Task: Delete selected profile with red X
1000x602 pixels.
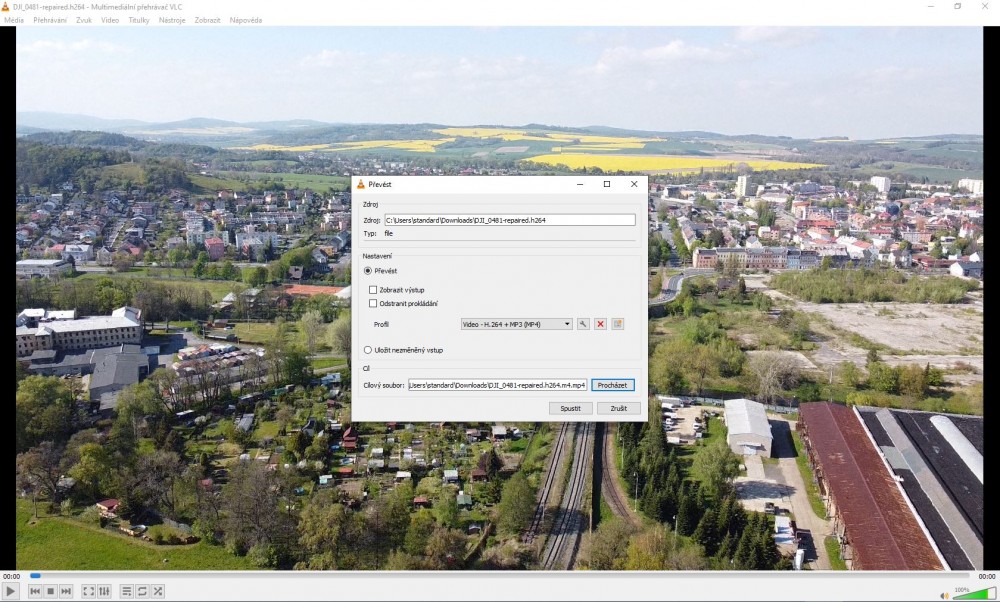Action: point(600,324)
